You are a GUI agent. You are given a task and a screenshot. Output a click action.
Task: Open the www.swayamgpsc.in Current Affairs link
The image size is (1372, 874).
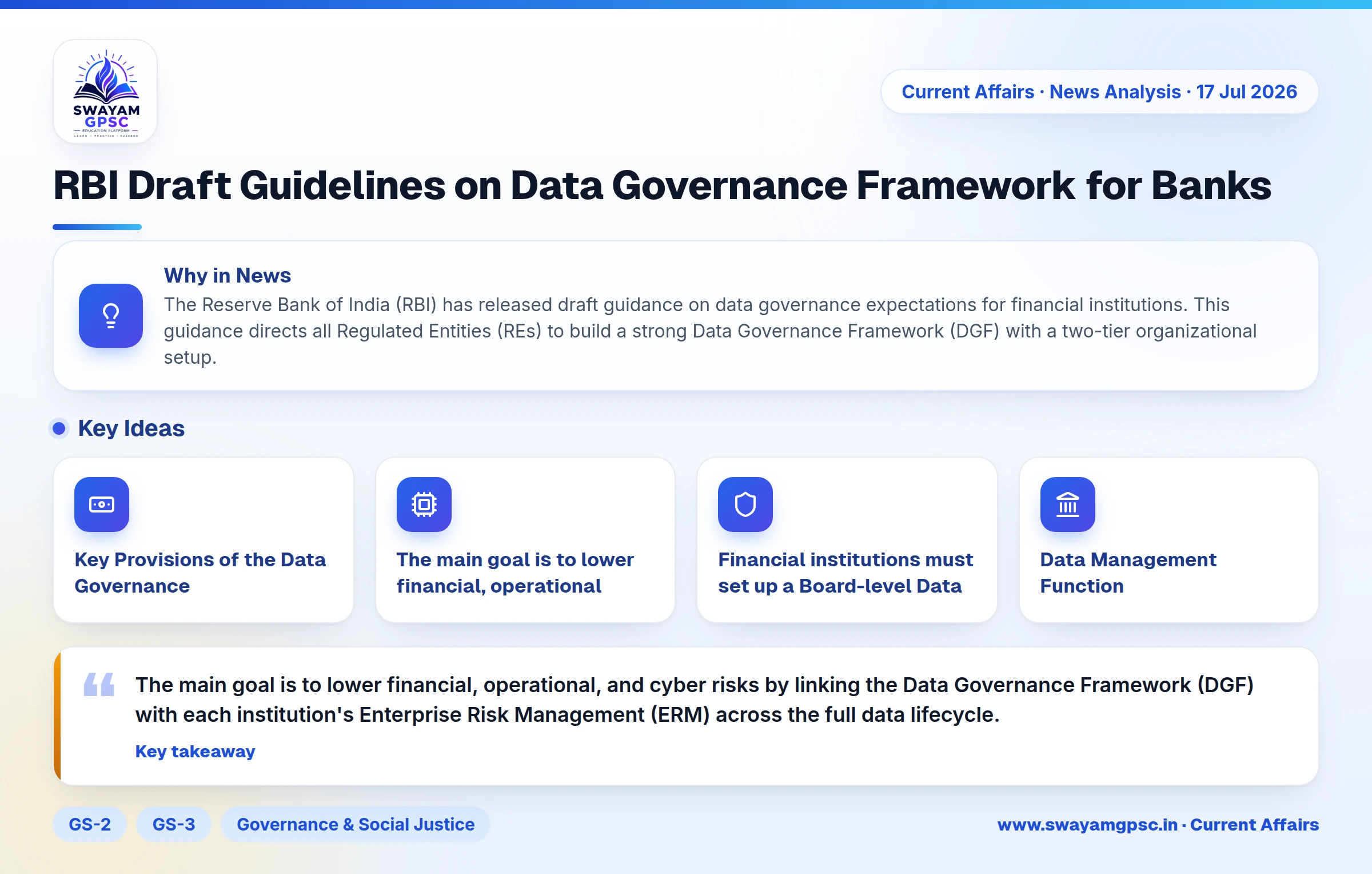pos(1158,825)
